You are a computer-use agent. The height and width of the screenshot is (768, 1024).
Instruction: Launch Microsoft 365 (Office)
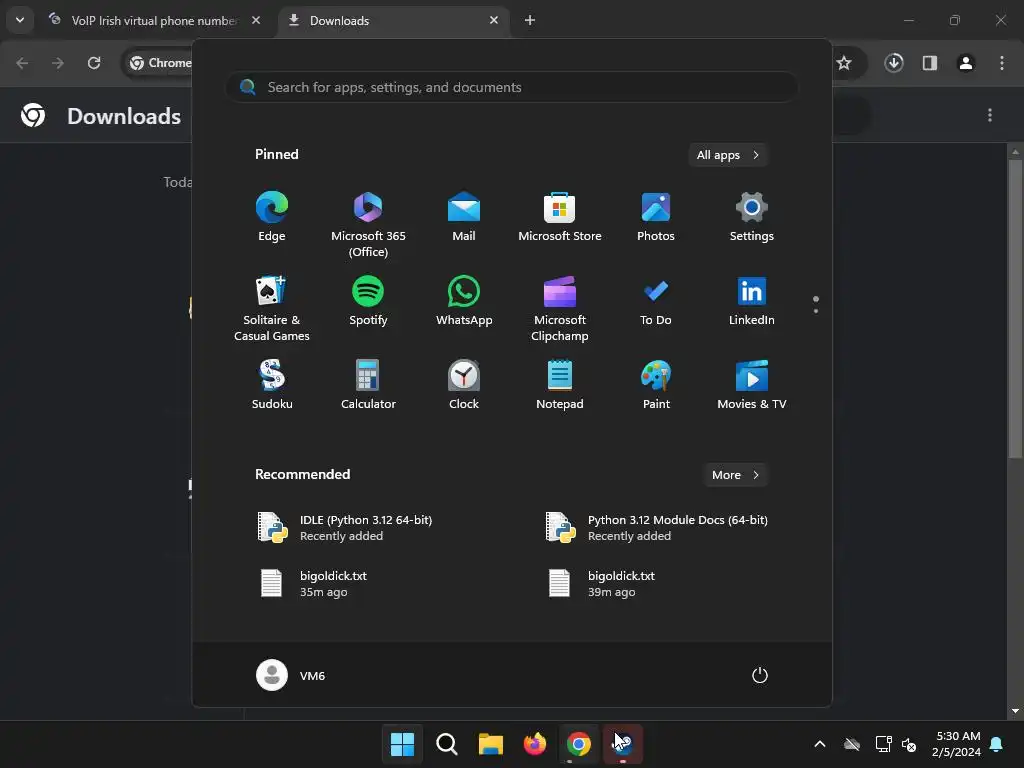point(368,225)
